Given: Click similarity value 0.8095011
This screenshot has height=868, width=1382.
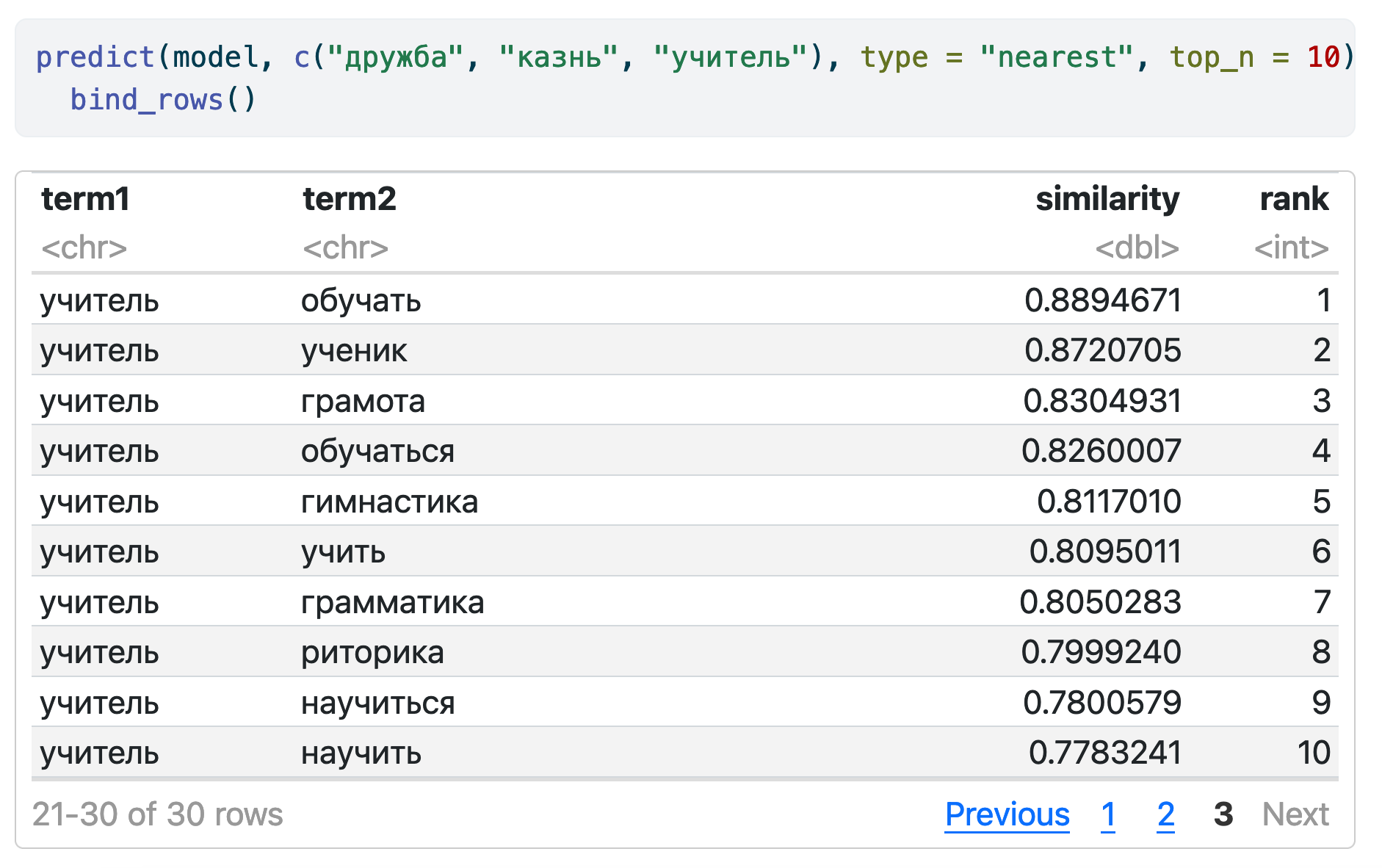Looking at the screenshot, I should [1104, 551].
